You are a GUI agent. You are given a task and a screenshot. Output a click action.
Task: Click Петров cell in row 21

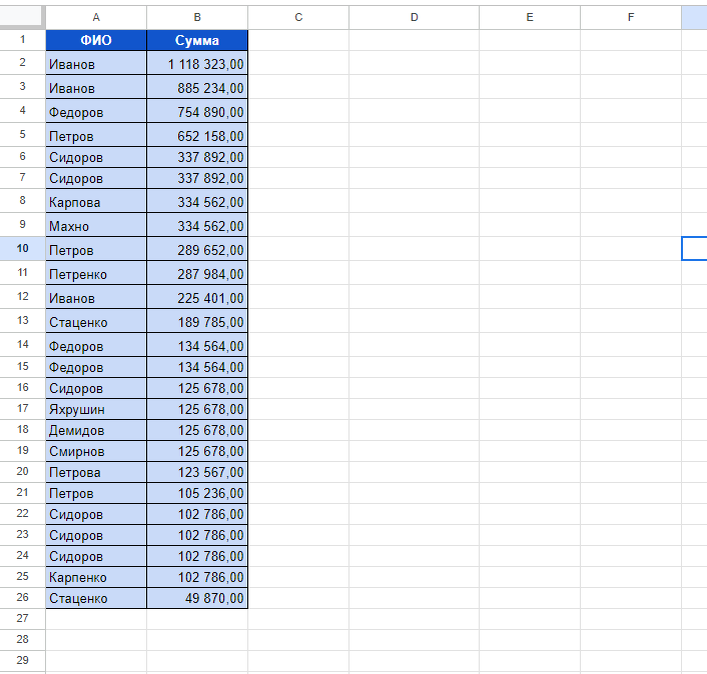96,493
